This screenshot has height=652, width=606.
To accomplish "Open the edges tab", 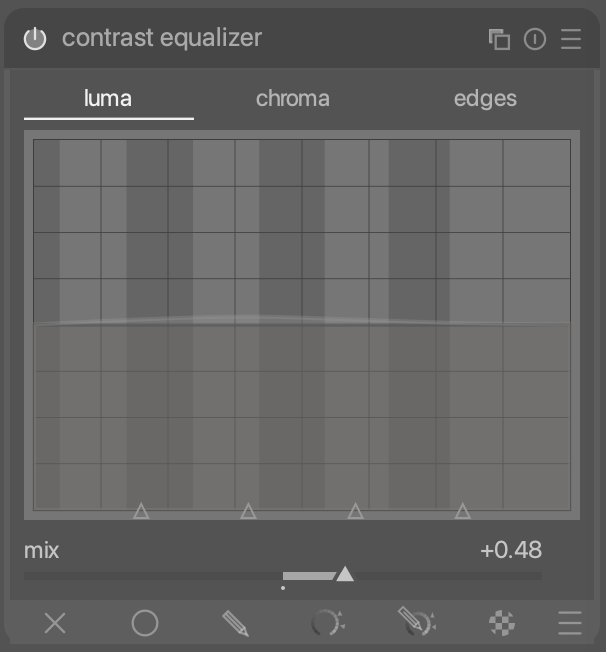I will coord(485,98).
